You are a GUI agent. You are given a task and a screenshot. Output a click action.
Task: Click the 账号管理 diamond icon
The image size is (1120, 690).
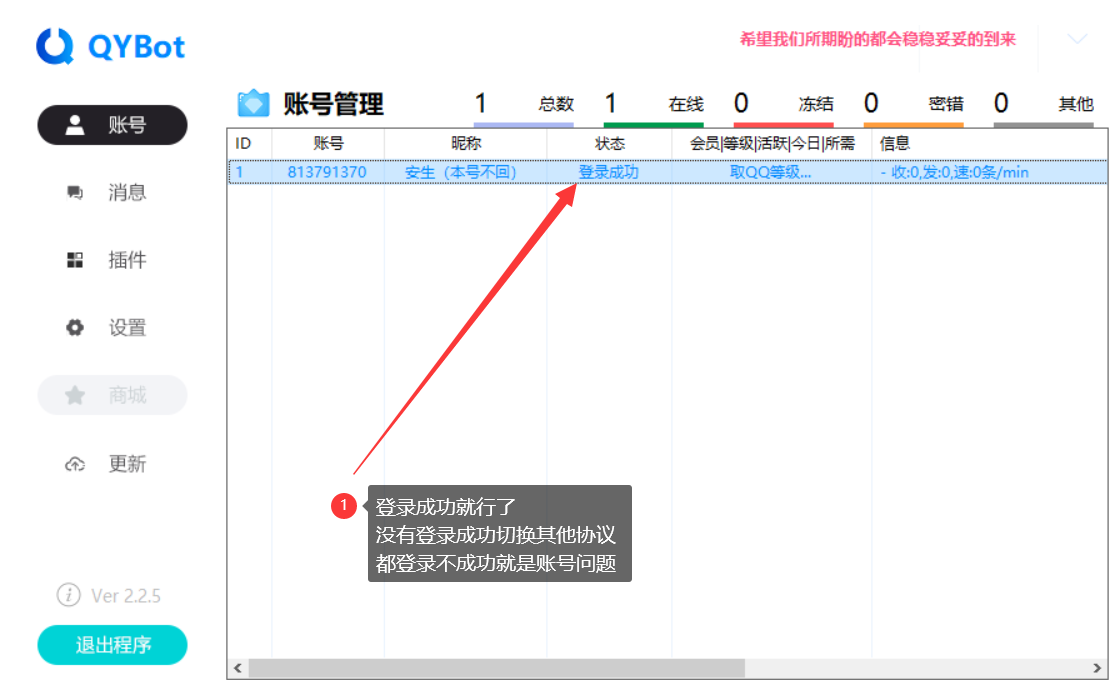pos(253,104)
